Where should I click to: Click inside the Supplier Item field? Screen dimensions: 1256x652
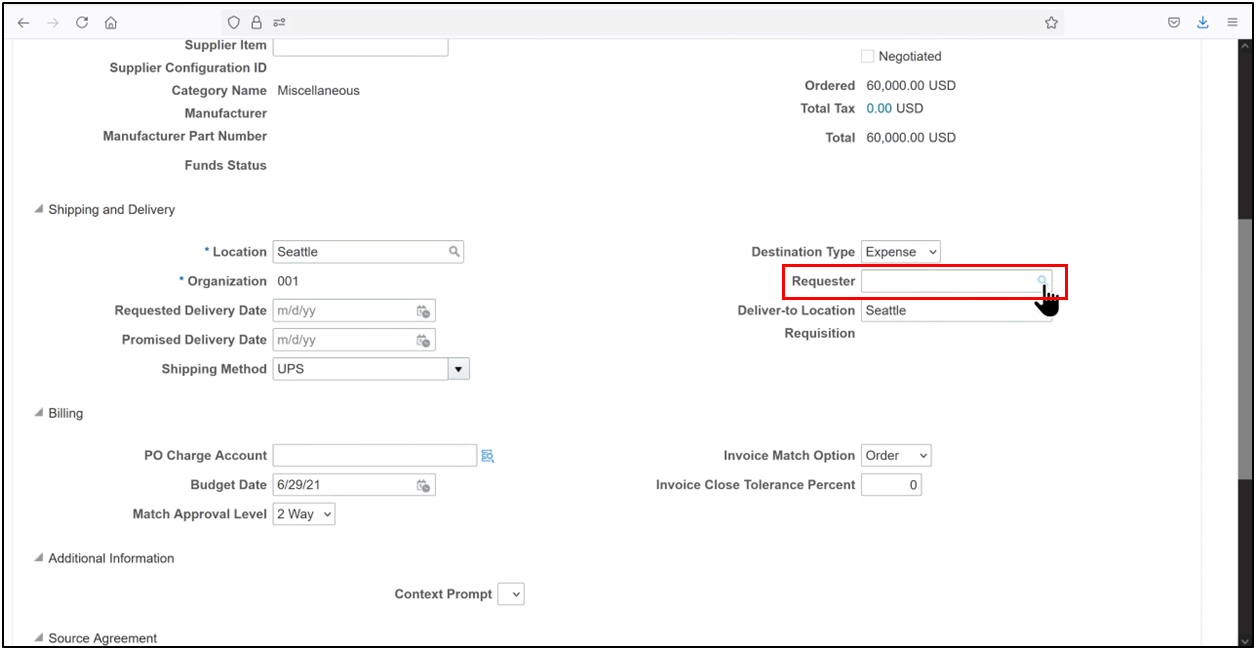tap(360, 45)
